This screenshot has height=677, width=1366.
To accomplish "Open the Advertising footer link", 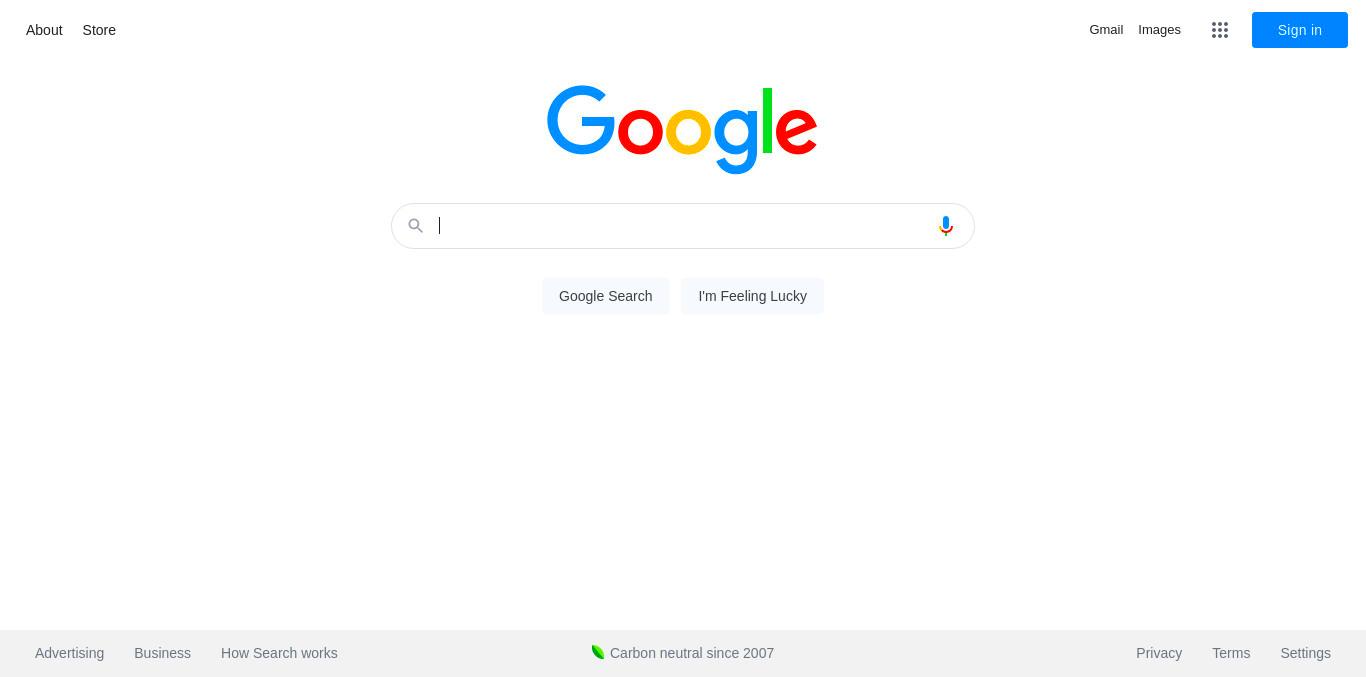I will [x=69, y=653].
